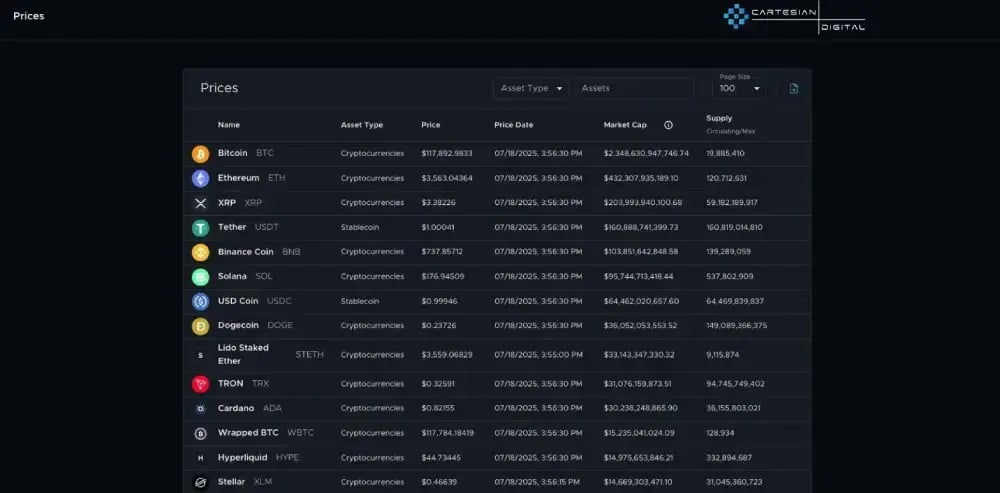Click Wrapped BTC price $117,784.18419
This screenshot has width=1000, height=493.
(447, 433)
